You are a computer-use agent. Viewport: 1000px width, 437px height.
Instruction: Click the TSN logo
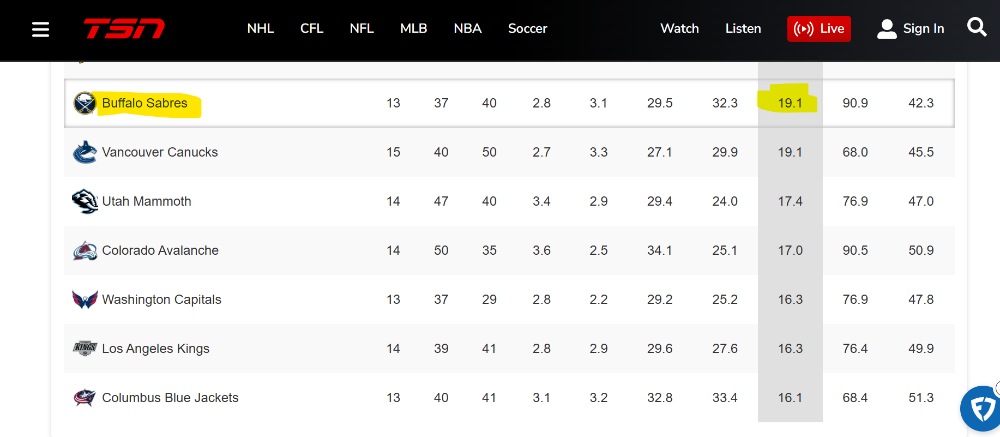click(124, 29)
